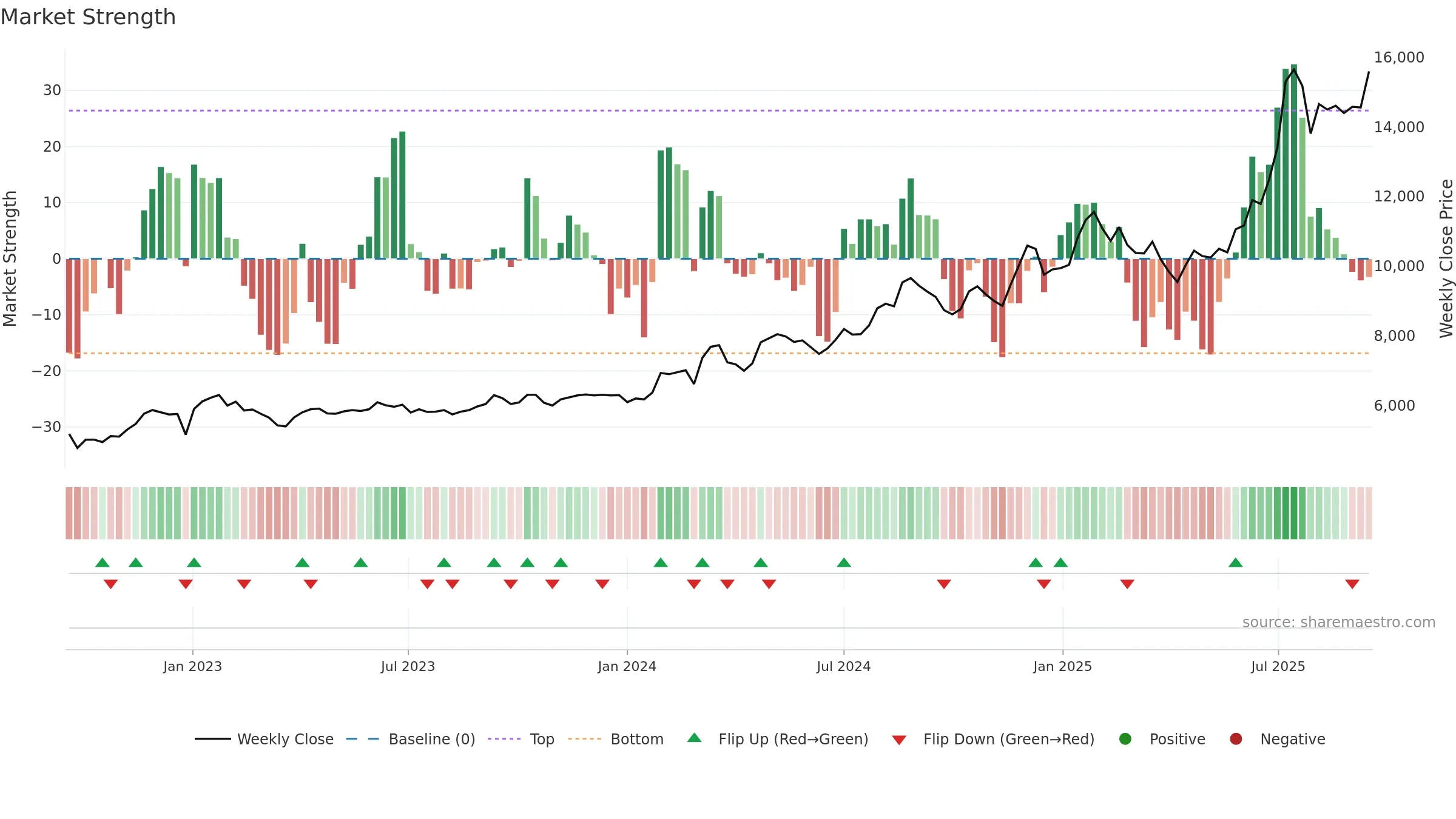1456x819 pixels.
Task: Select the Jan 2025 date label
Action: coord(1062,666)
